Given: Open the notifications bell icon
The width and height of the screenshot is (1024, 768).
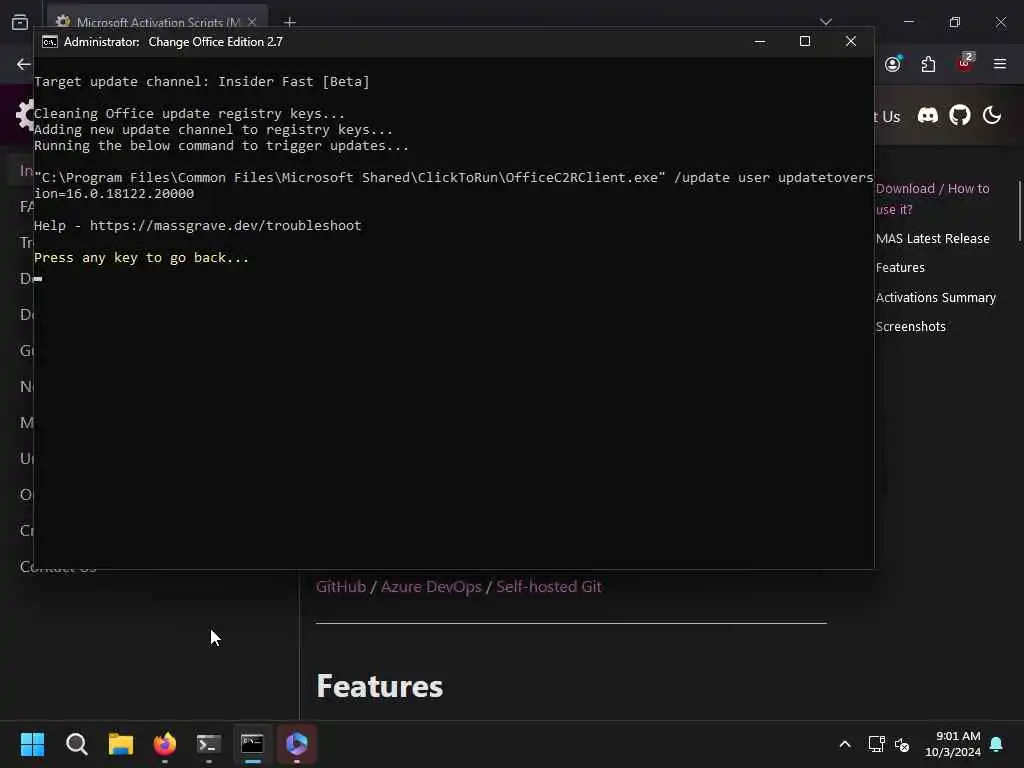Looking at the screenshot, I should [x=996, y=744].
